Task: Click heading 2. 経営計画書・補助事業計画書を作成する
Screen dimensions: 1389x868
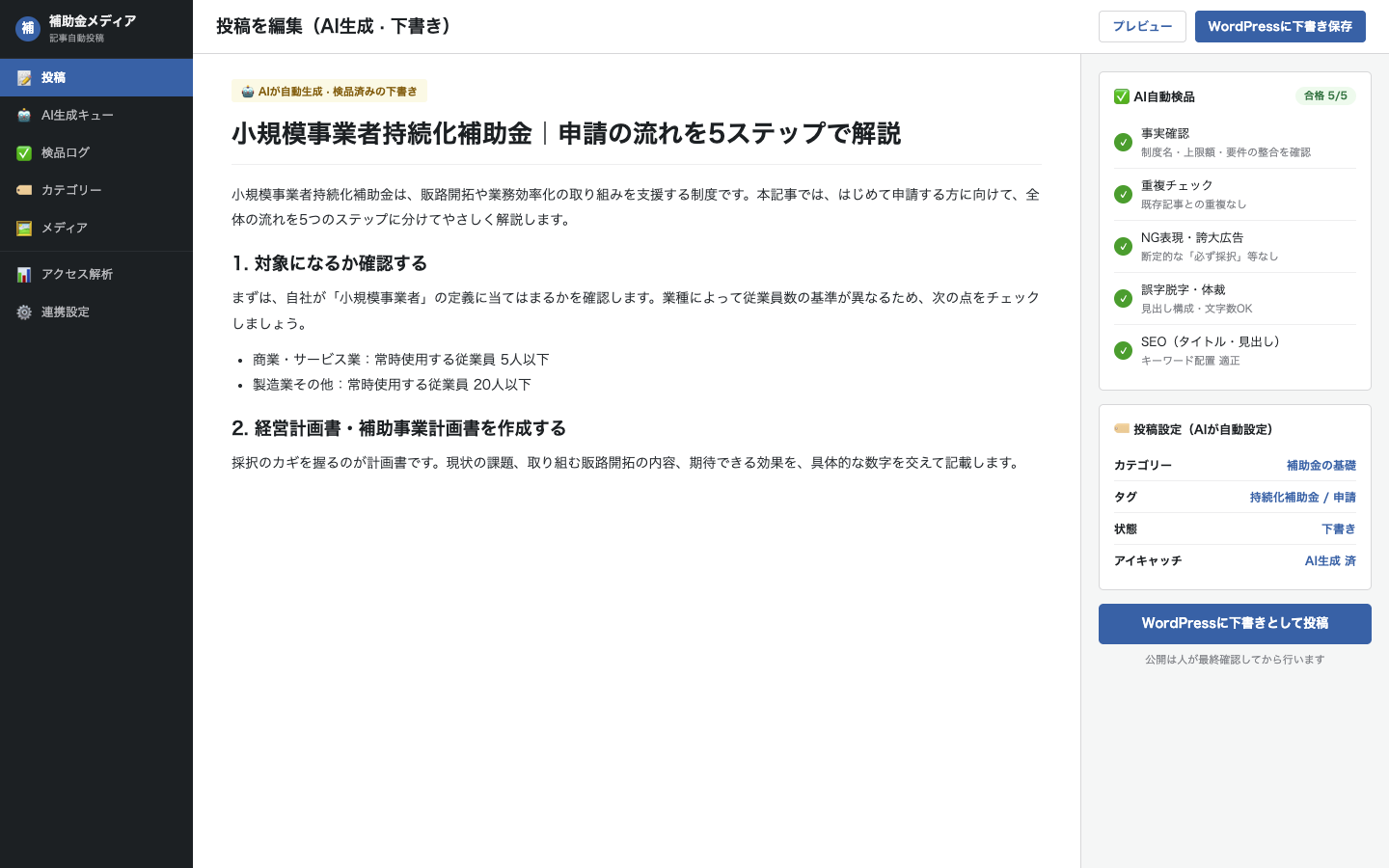Action: 399,428
